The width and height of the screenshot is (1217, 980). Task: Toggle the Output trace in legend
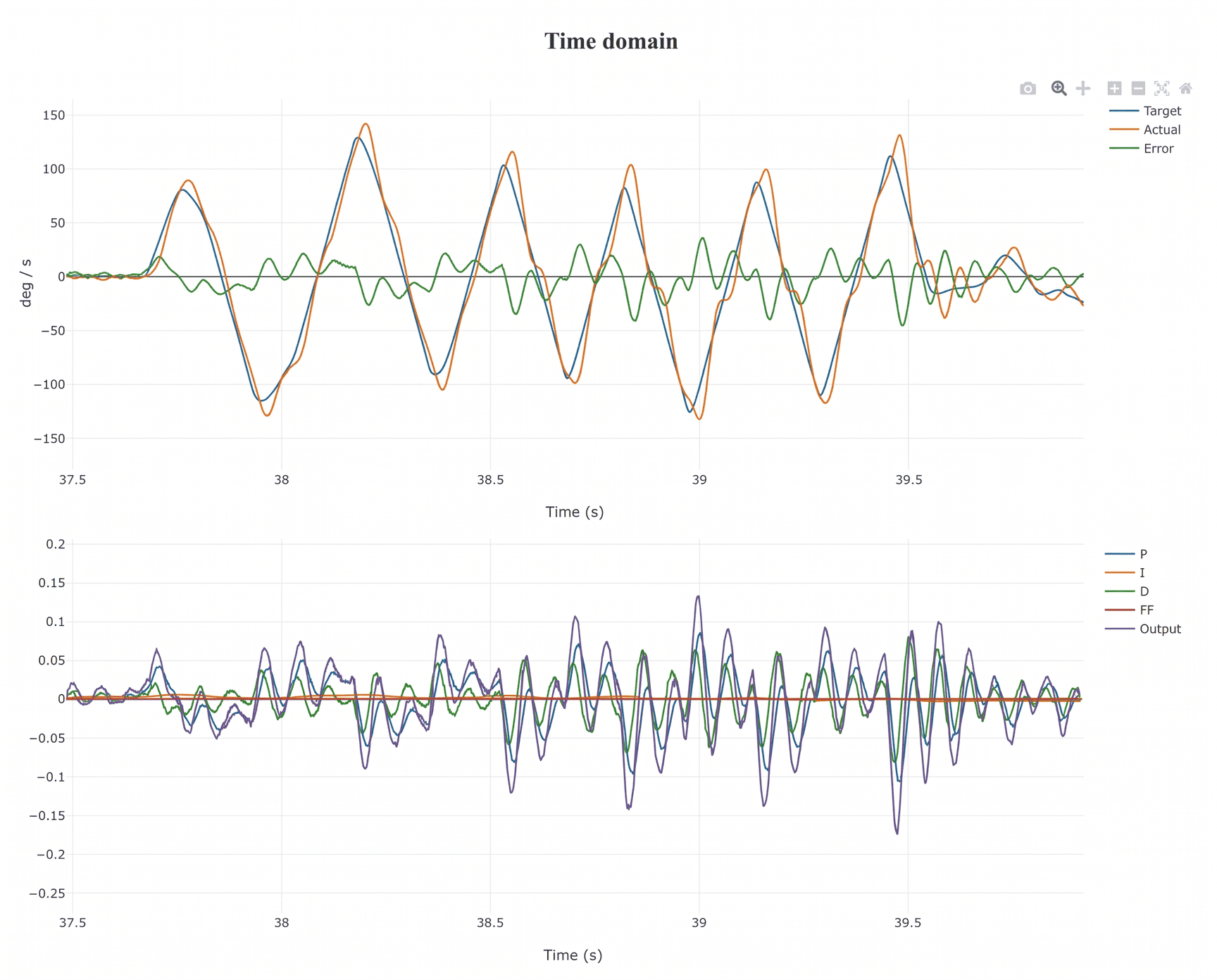pyautogui.click(x=1143, y=629)
